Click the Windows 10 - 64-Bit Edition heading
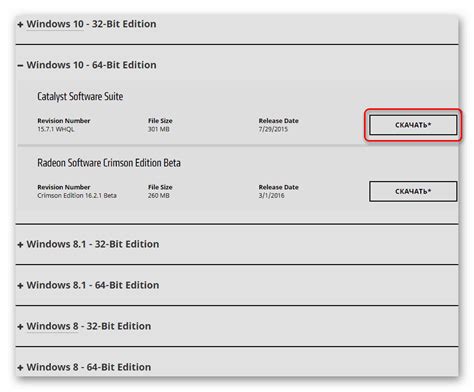 (x=91, y=65)
